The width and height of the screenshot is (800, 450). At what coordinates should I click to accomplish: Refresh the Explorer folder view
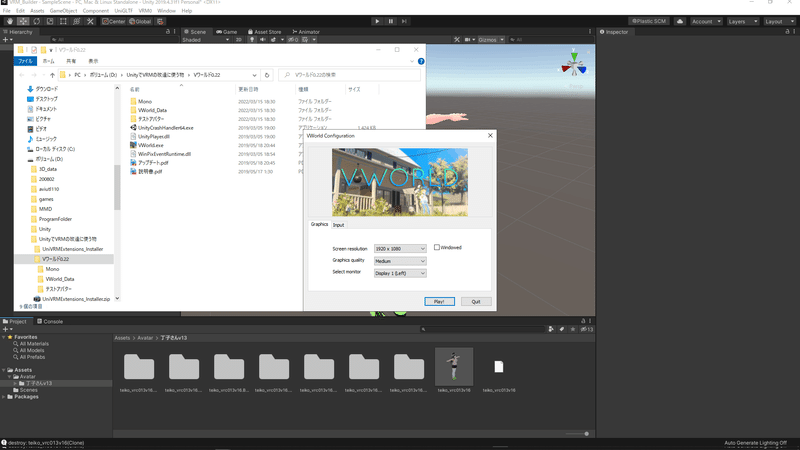coord(267,75)
